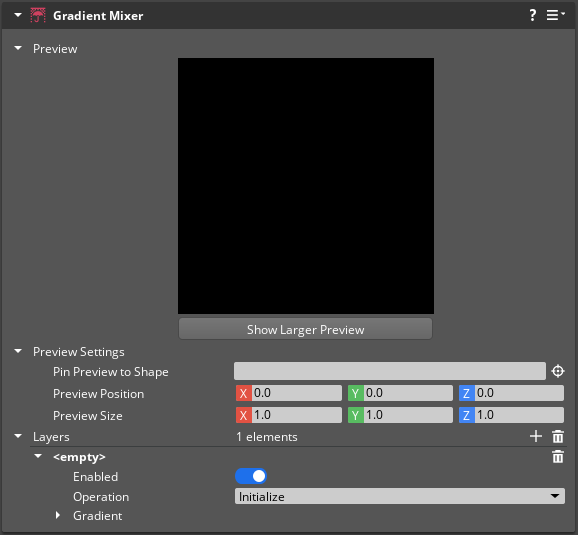Click the Preview Size label
Image resolution: width=578 pixels, height=535 pixels.
pyautogui.click(x=88, y=416)
